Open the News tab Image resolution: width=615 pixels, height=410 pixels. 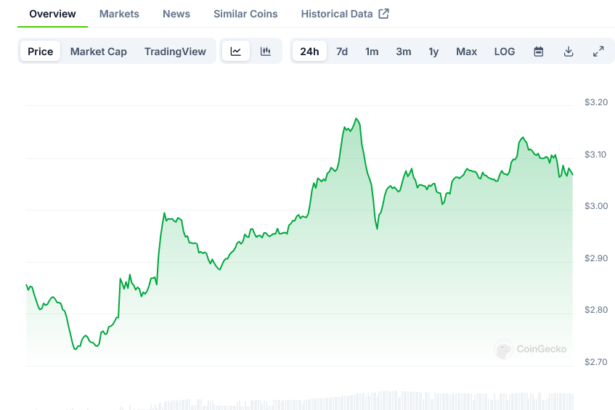(176, 14)
